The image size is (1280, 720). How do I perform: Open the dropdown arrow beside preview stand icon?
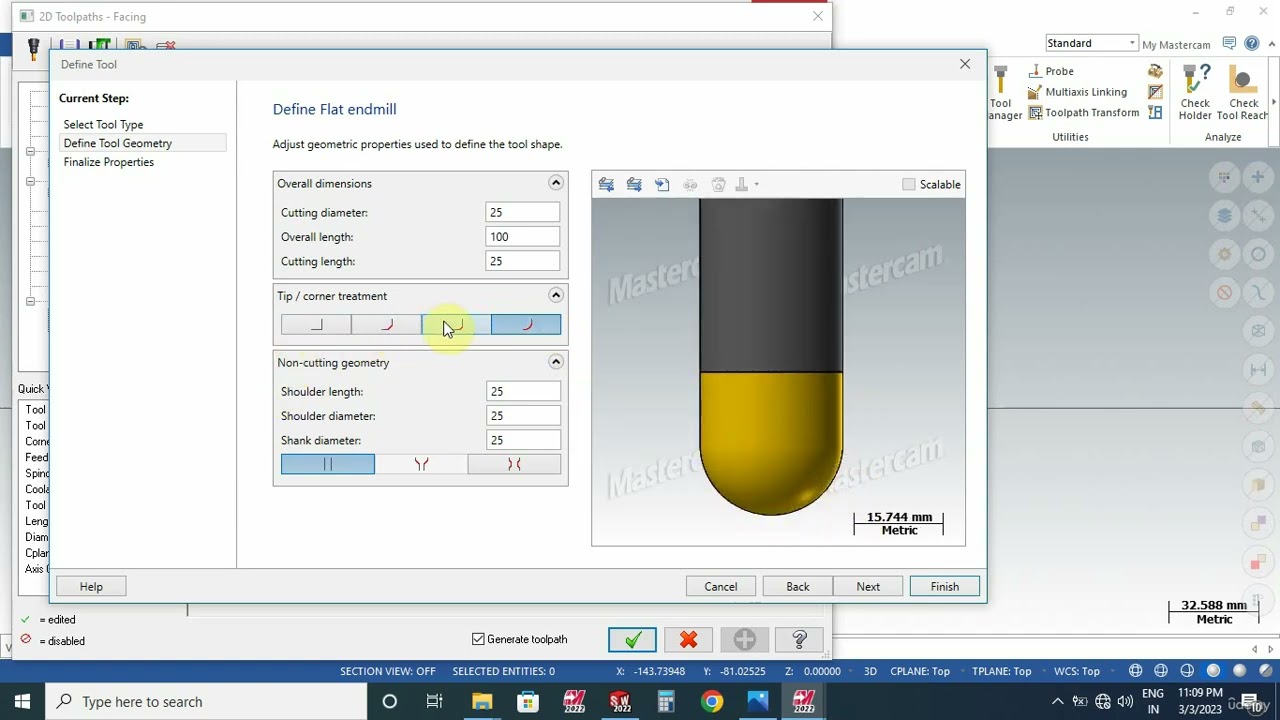[x=756, y=184]
